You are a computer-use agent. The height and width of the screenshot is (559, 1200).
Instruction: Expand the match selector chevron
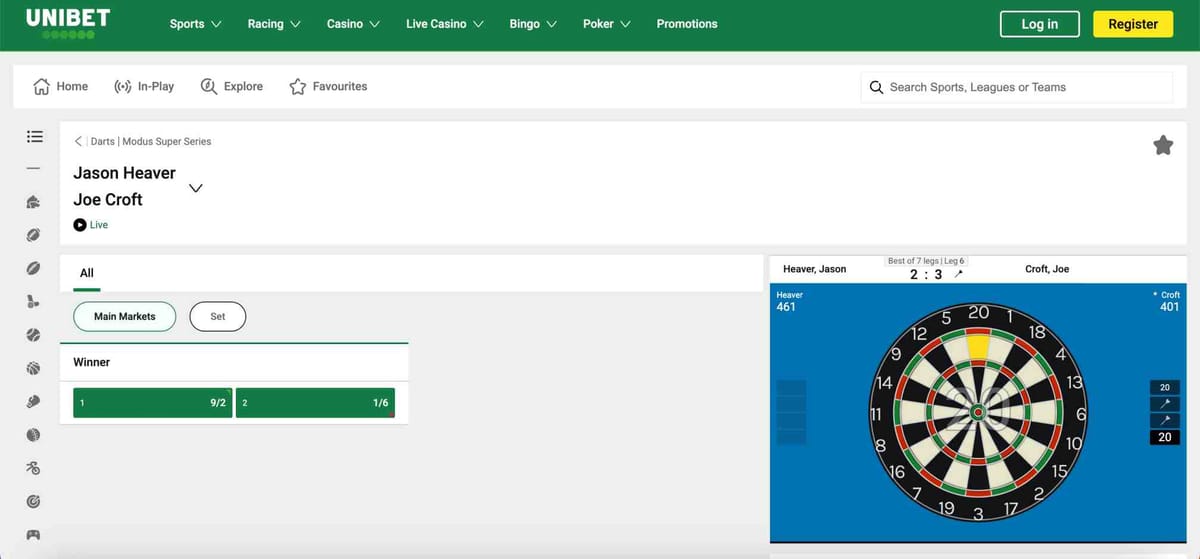point(195,187)
